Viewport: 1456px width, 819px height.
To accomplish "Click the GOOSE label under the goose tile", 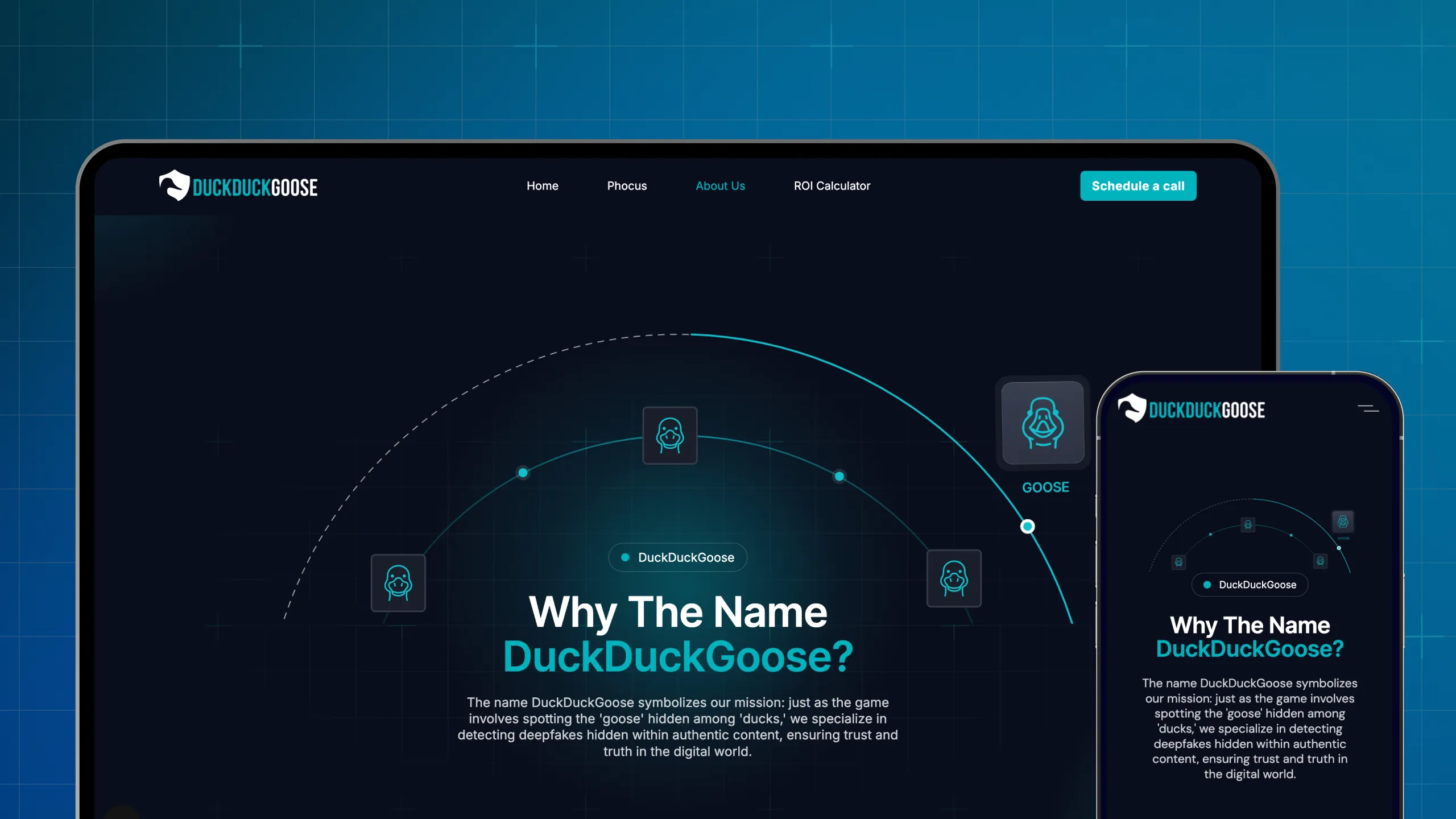I will tap(1045, 487).
